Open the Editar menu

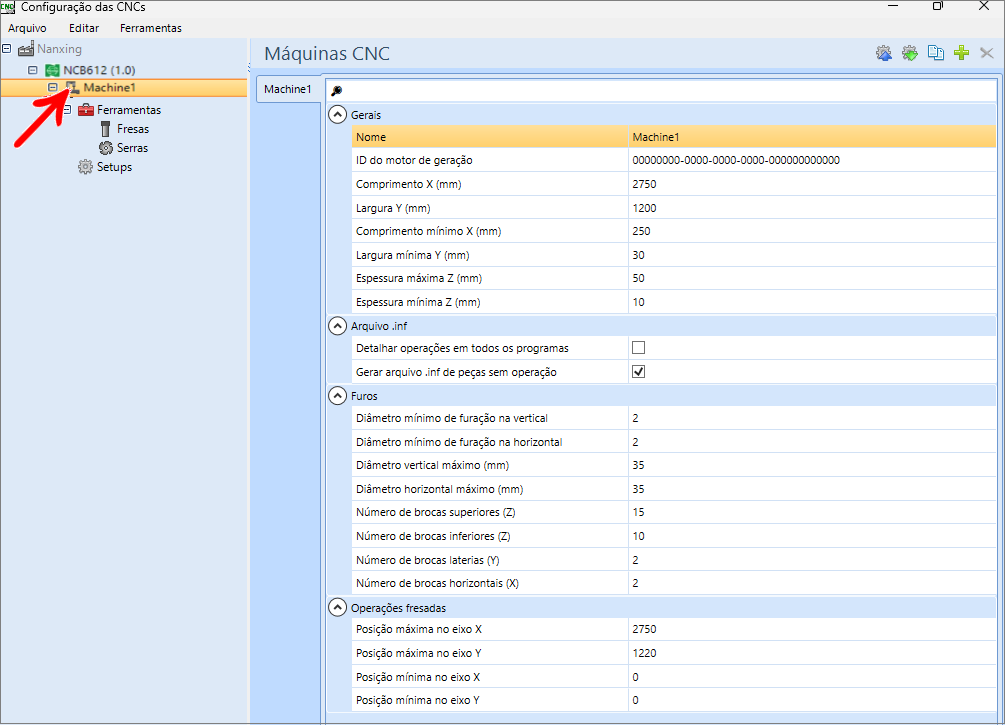coord(84,28)
